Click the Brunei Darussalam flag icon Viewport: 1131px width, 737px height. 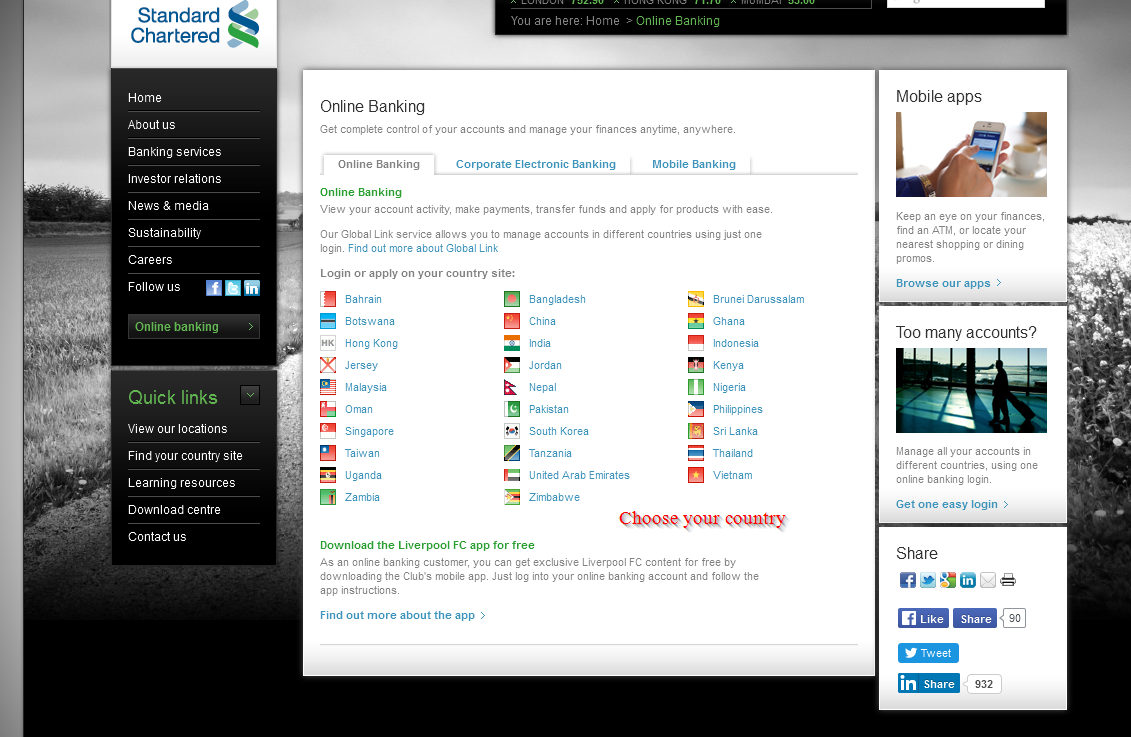pyautogui.click(x=696, y=299)
